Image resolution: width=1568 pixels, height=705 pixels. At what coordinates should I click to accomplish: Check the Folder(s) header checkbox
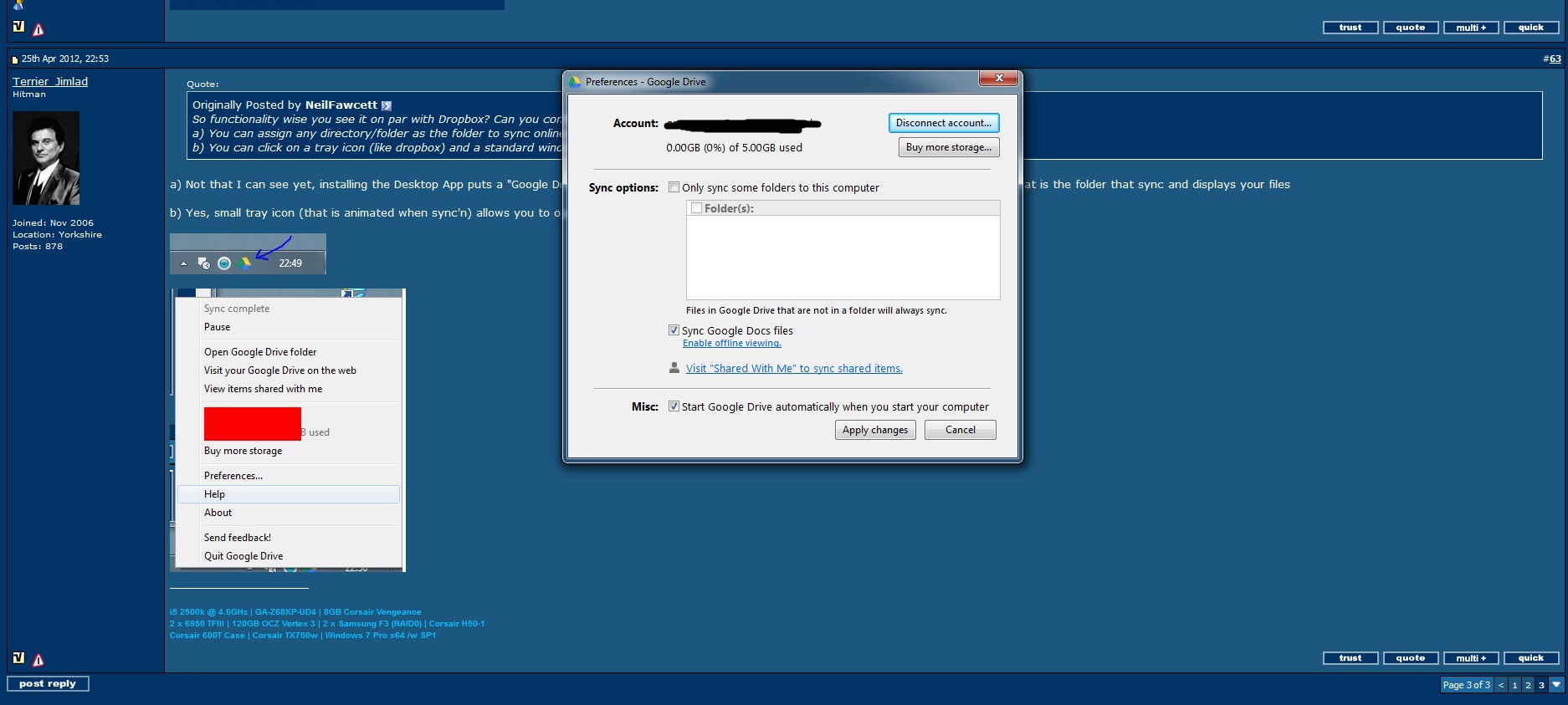(696, 208)
